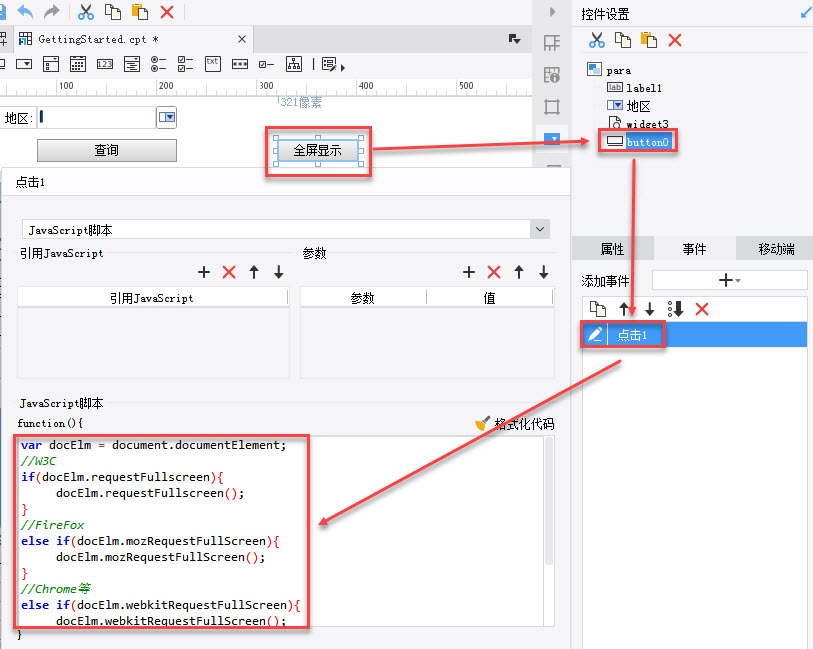
Task: Insert a dropdown checkbox list widget
Action: point(51,64)
